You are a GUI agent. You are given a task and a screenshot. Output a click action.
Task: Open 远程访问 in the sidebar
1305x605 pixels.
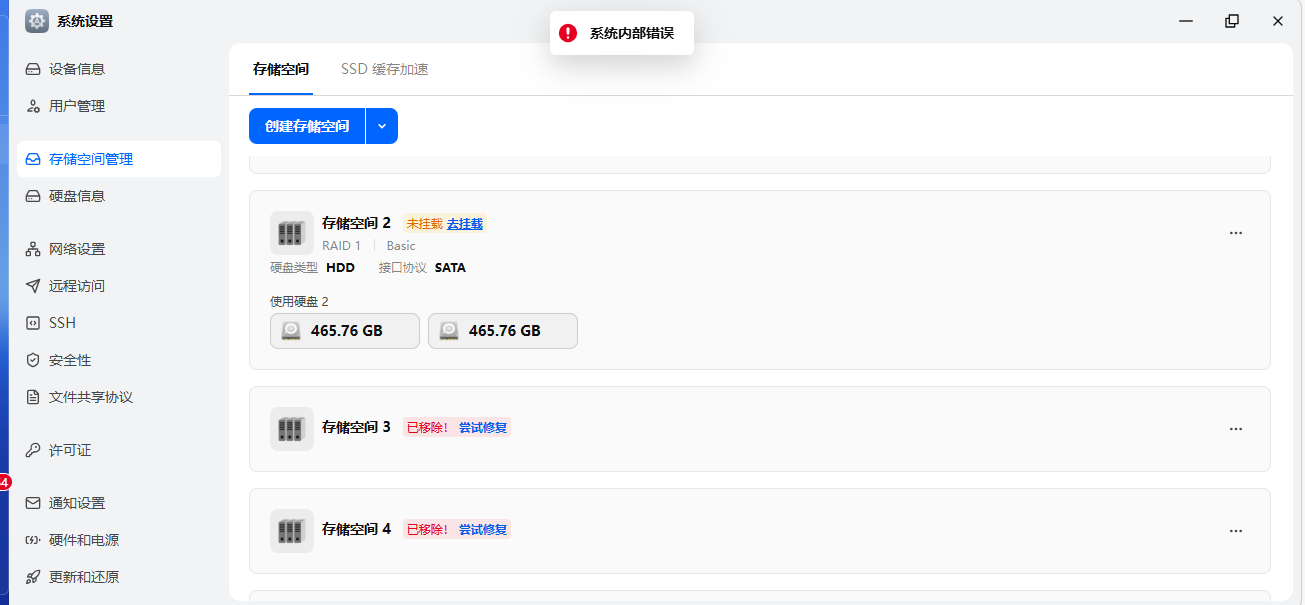pos(119,286)
